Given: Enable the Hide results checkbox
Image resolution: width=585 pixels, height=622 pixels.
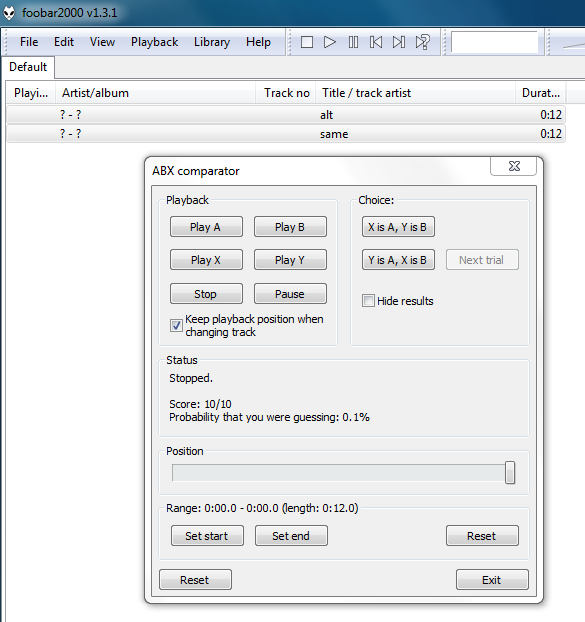Looking at the screenshot, I should (368, 301).
